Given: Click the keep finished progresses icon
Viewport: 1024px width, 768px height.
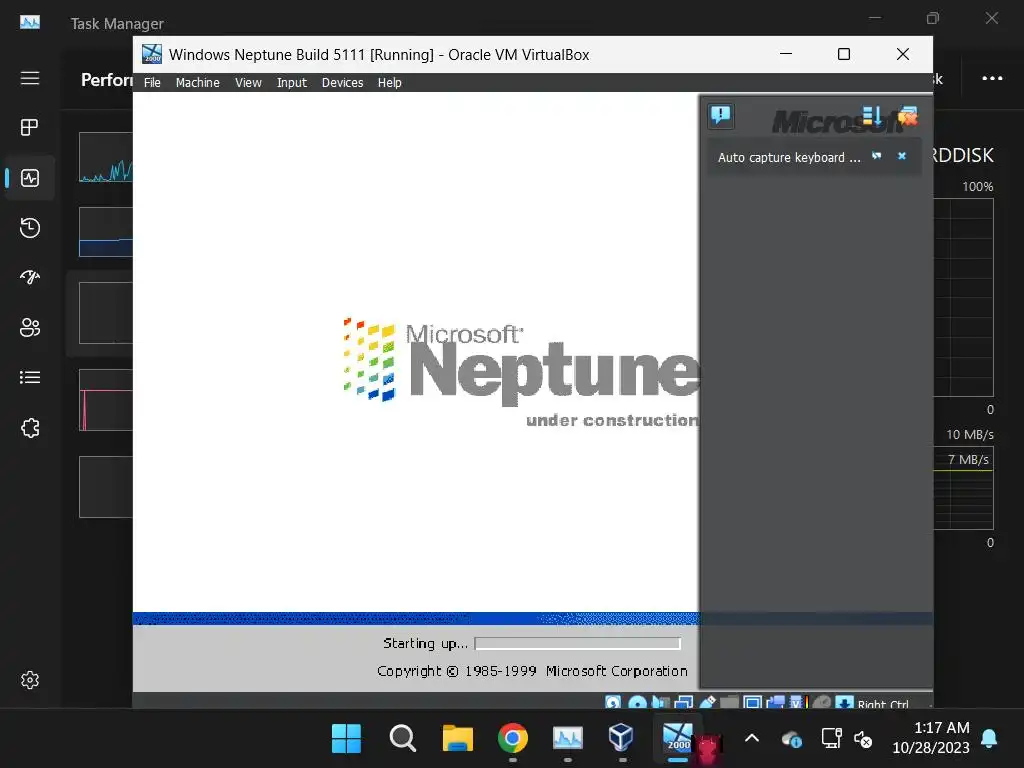Looking at the screenshot, I should pos(872,116).
